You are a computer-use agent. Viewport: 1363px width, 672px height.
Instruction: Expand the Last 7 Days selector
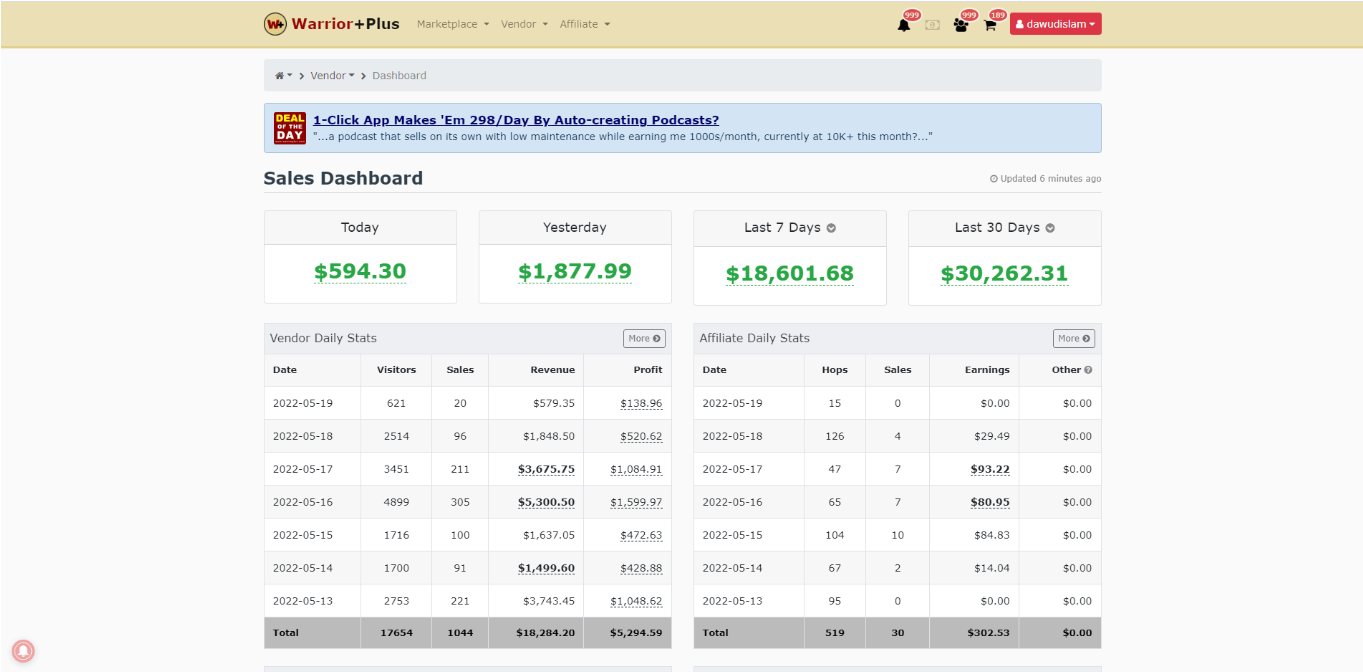point(789,228)
